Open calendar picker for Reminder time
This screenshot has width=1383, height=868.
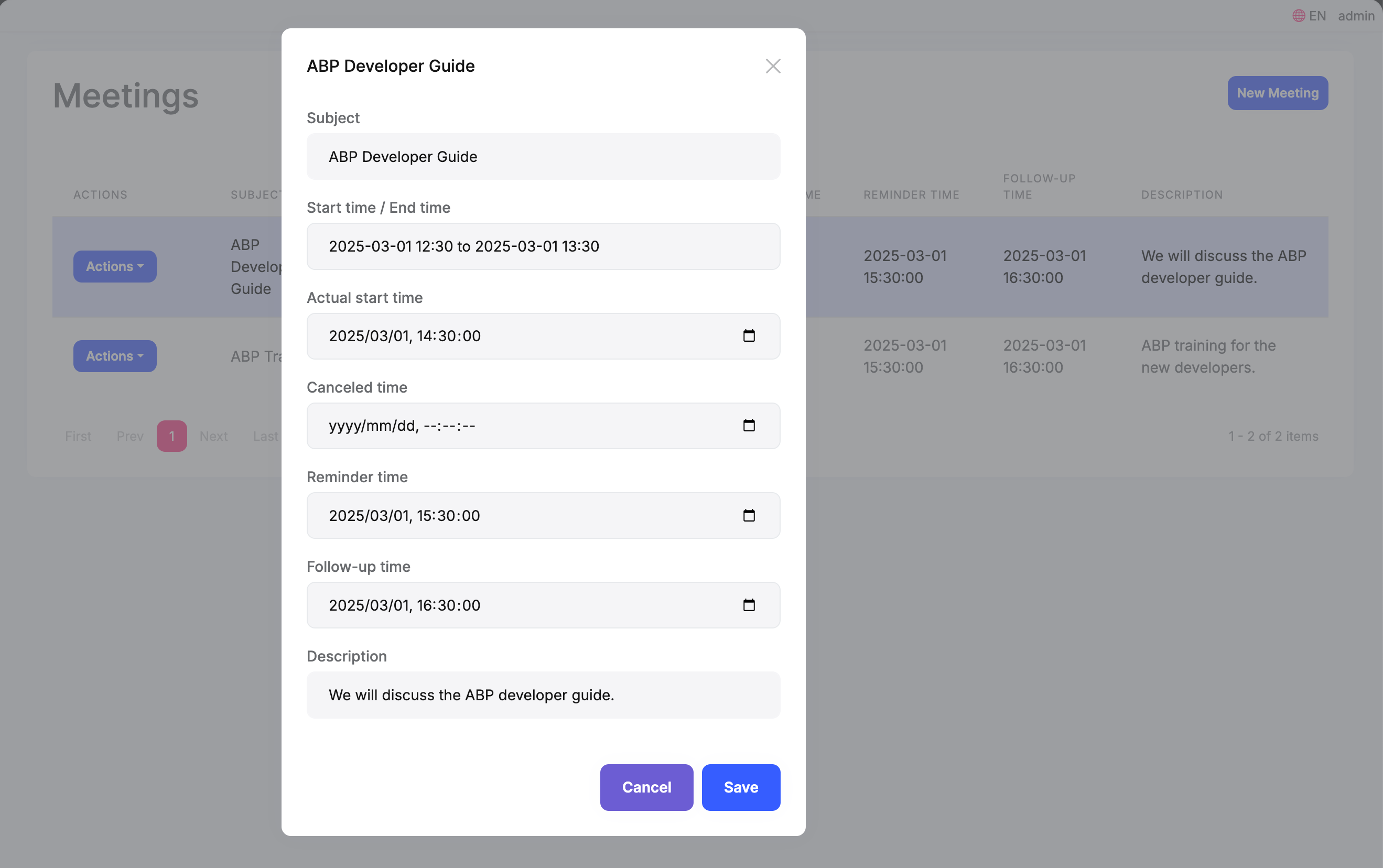(749, 516)
